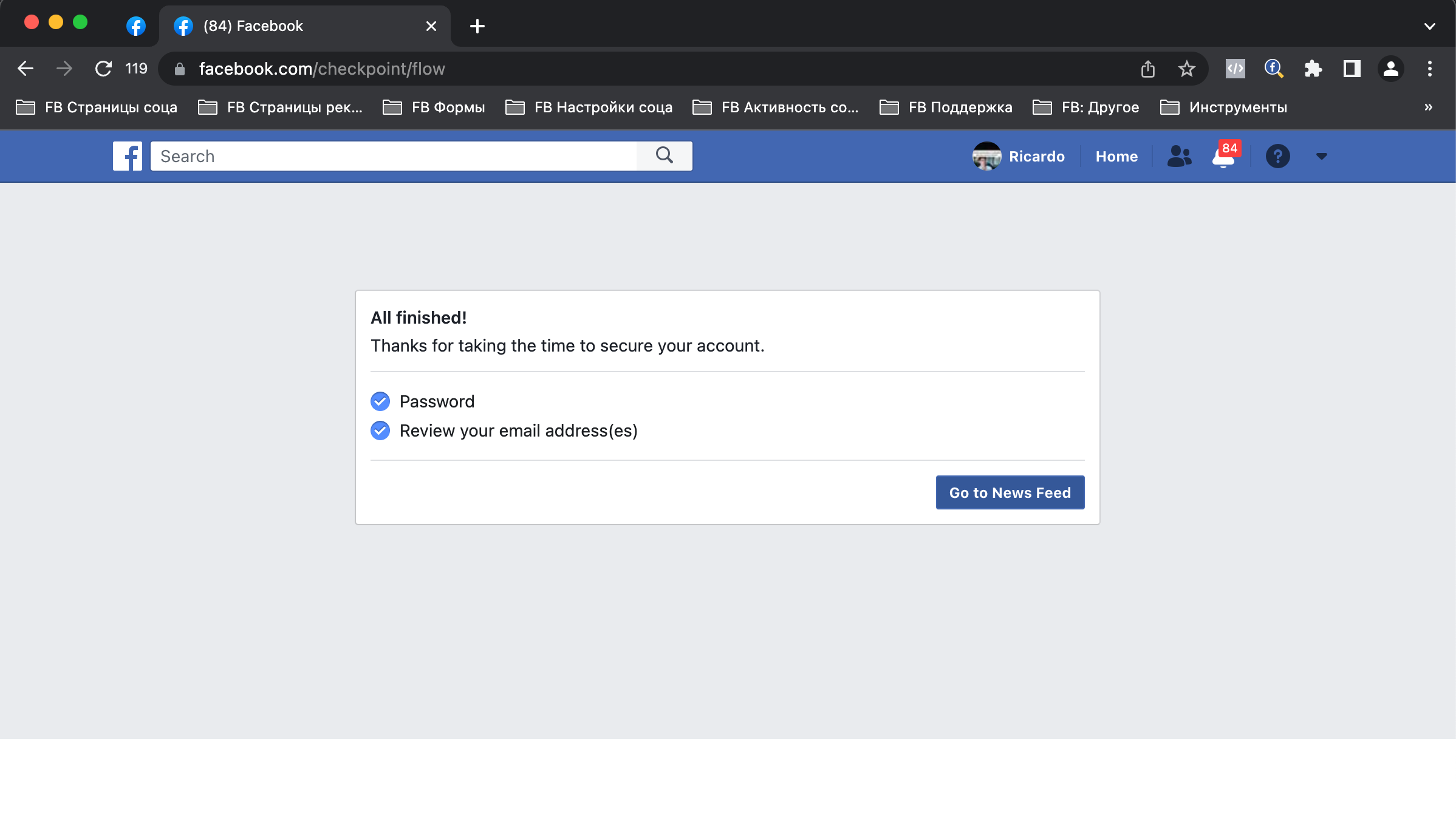Click the share page icon
1456x827 pixels.
coord(1147,69)
